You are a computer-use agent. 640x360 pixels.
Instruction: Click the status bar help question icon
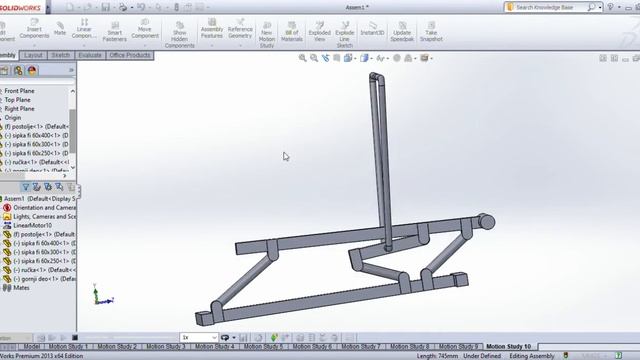619,356
